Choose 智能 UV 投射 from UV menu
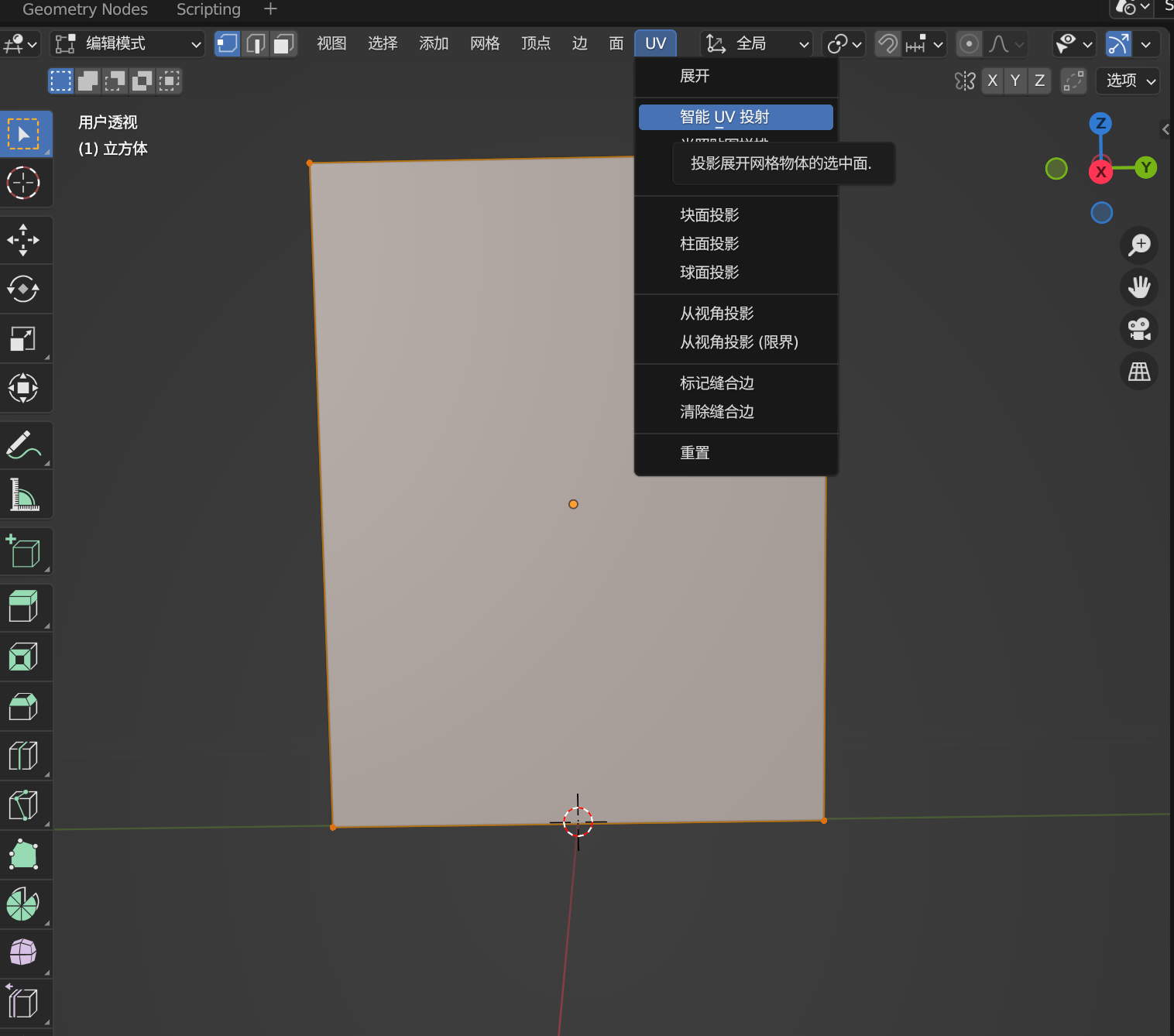Image resolution: width=1174 pixels, height=1036 pixels. [x=736, y=117]
